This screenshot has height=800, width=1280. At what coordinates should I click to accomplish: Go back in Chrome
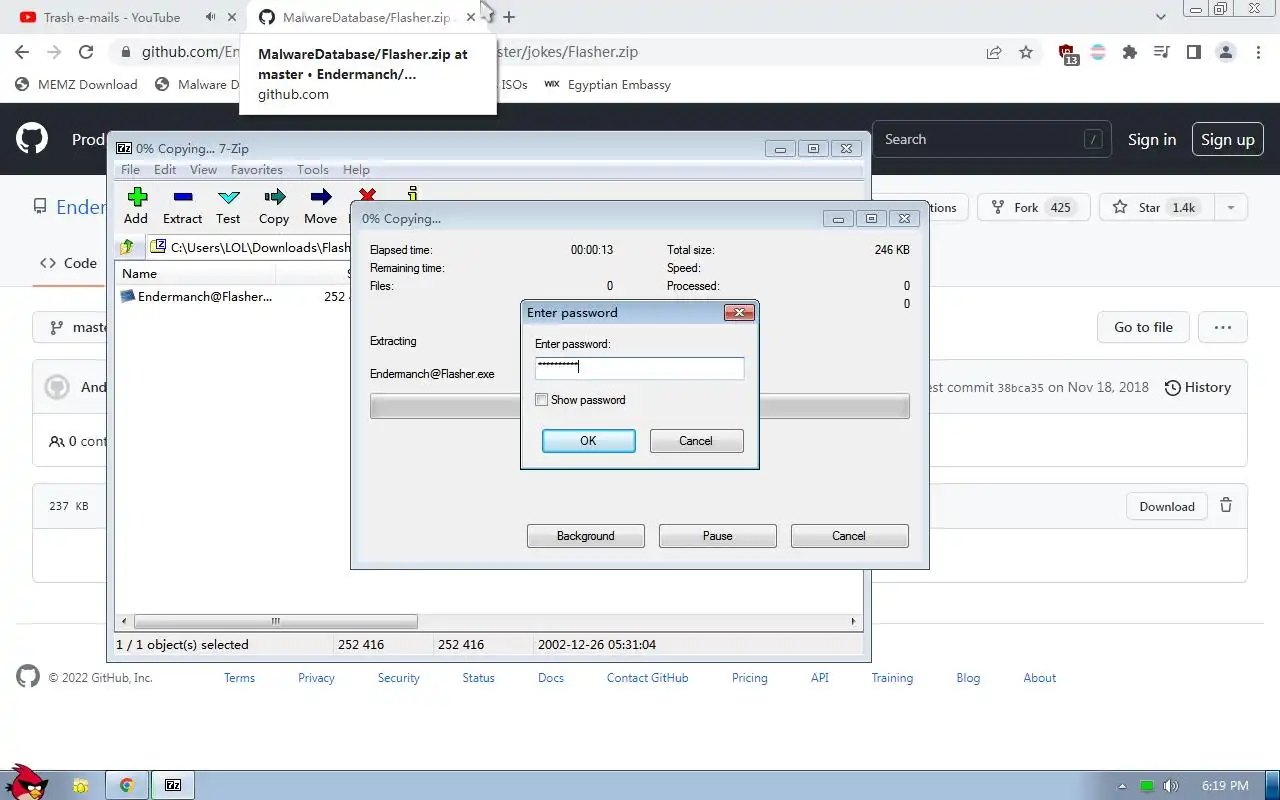pyautogui.click(x=22, y=52)
